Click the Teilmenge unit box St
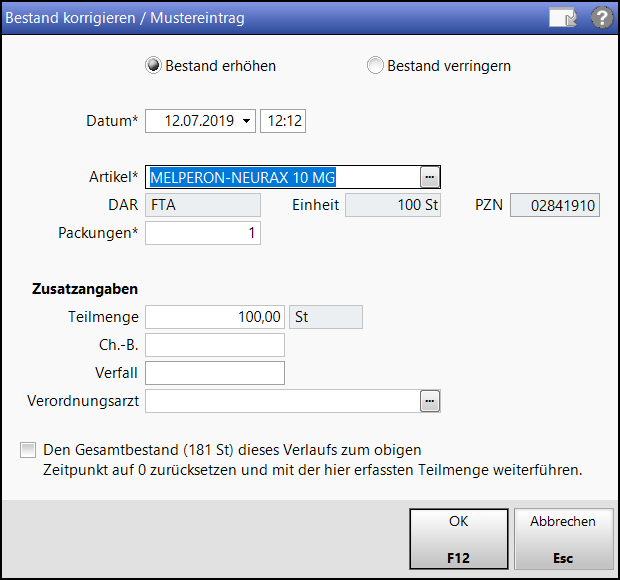The image size is (620, 580). pyautogui.click(x=326, y=317)
